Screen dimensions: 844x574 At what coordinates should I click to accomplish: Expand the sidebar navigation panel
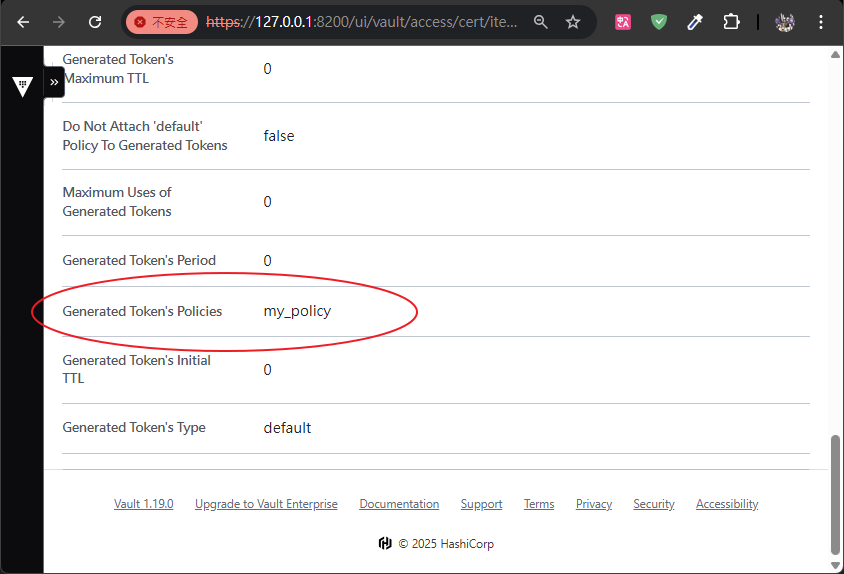point(54,82)
